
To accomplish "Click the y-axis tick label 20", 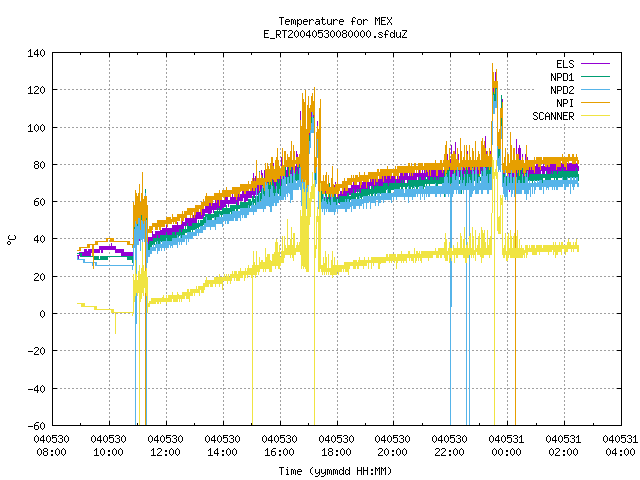I will 39,277.
